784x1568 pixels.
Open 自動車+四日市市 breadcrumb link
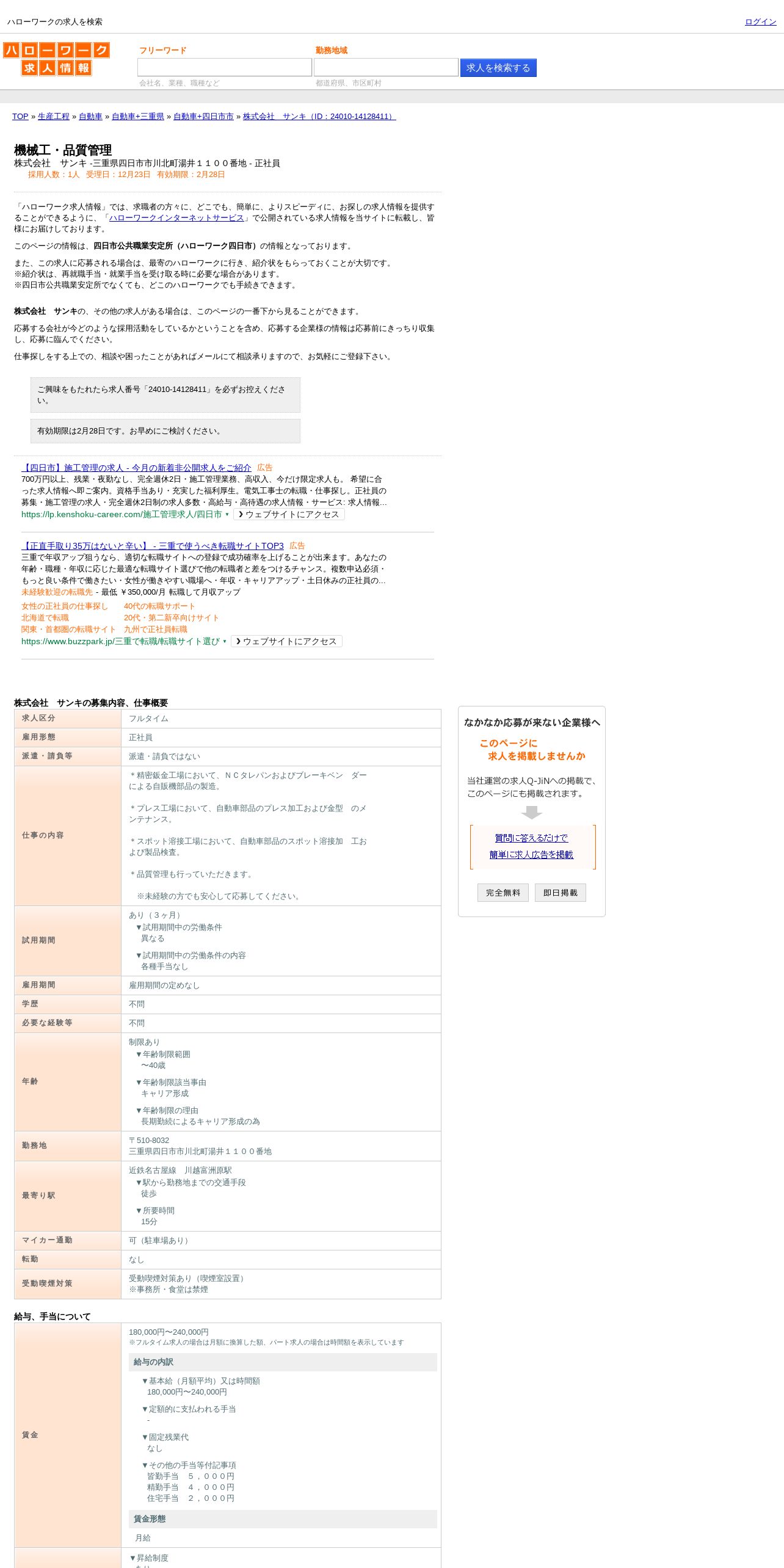pyautogui.click(x=203, y=117)
